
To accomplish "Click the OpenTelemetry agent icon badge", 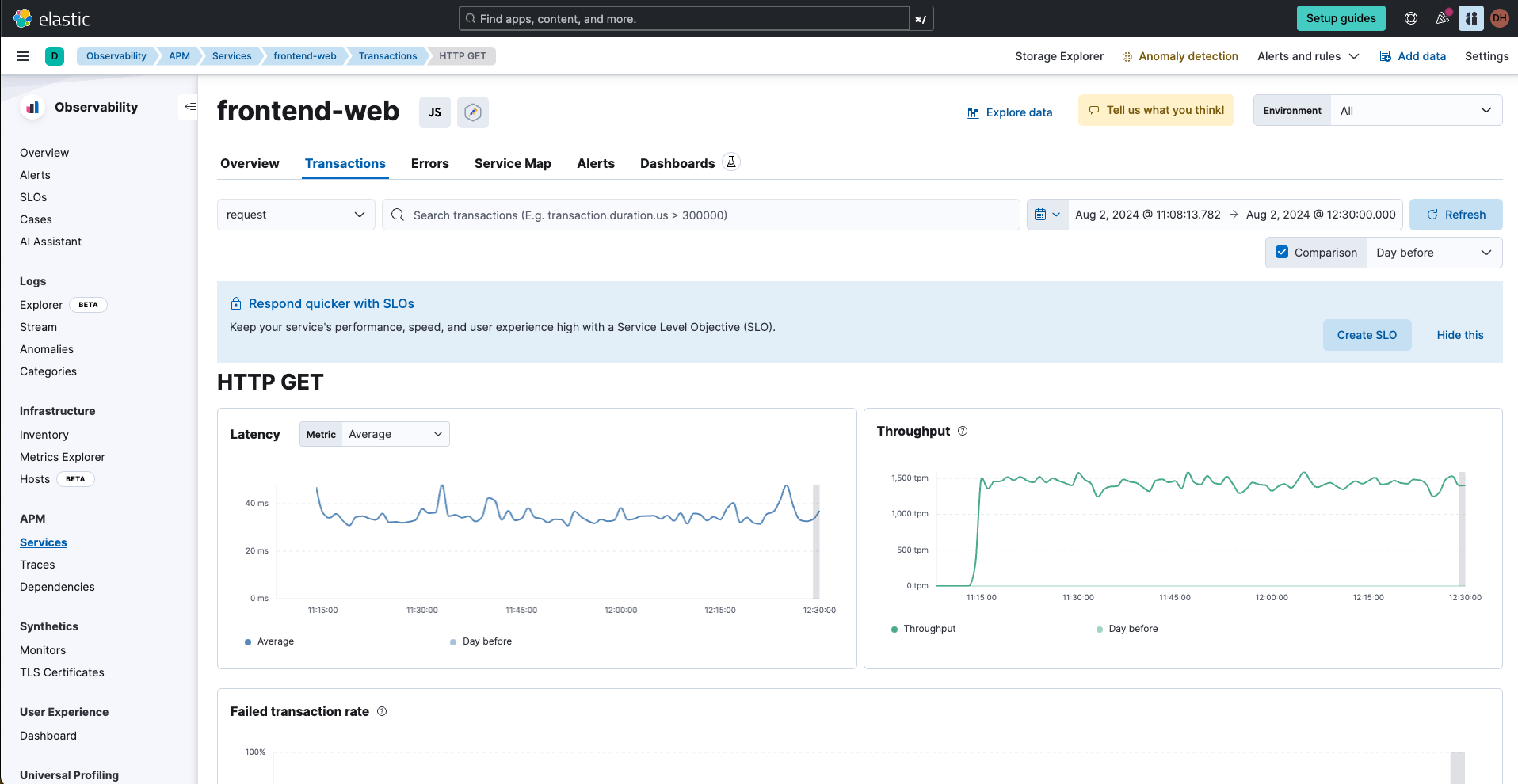I will coord(473,112).
